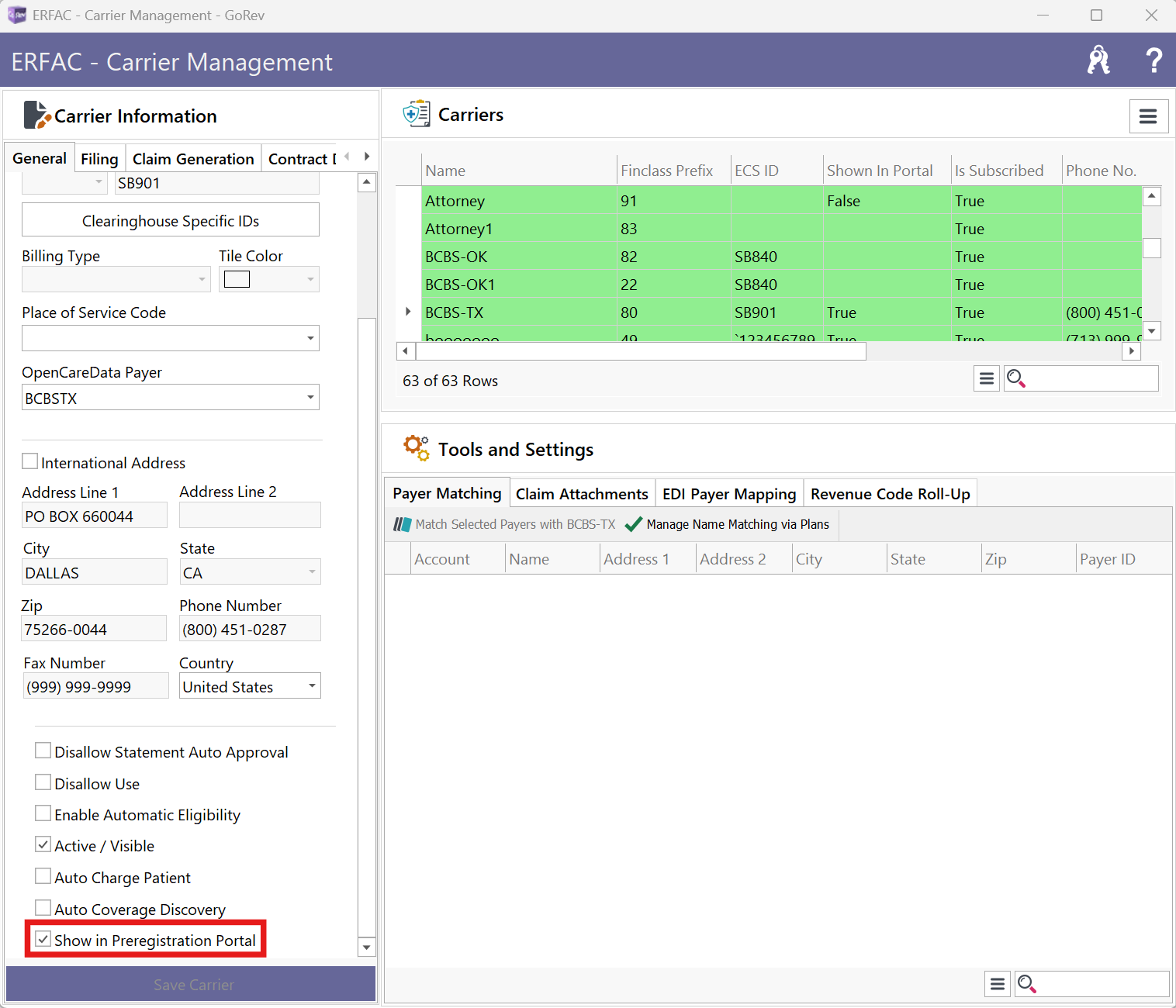Toggle Auto Charge Patient checkbox
Screen dimensions: 1176x1008
pyautogui.click(x=43, y=876)
